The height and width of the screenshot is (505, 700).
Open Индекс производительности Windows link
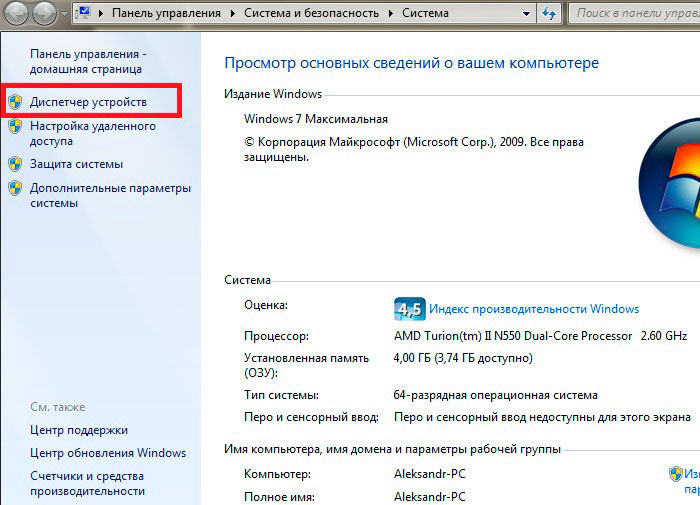[534, 309]
